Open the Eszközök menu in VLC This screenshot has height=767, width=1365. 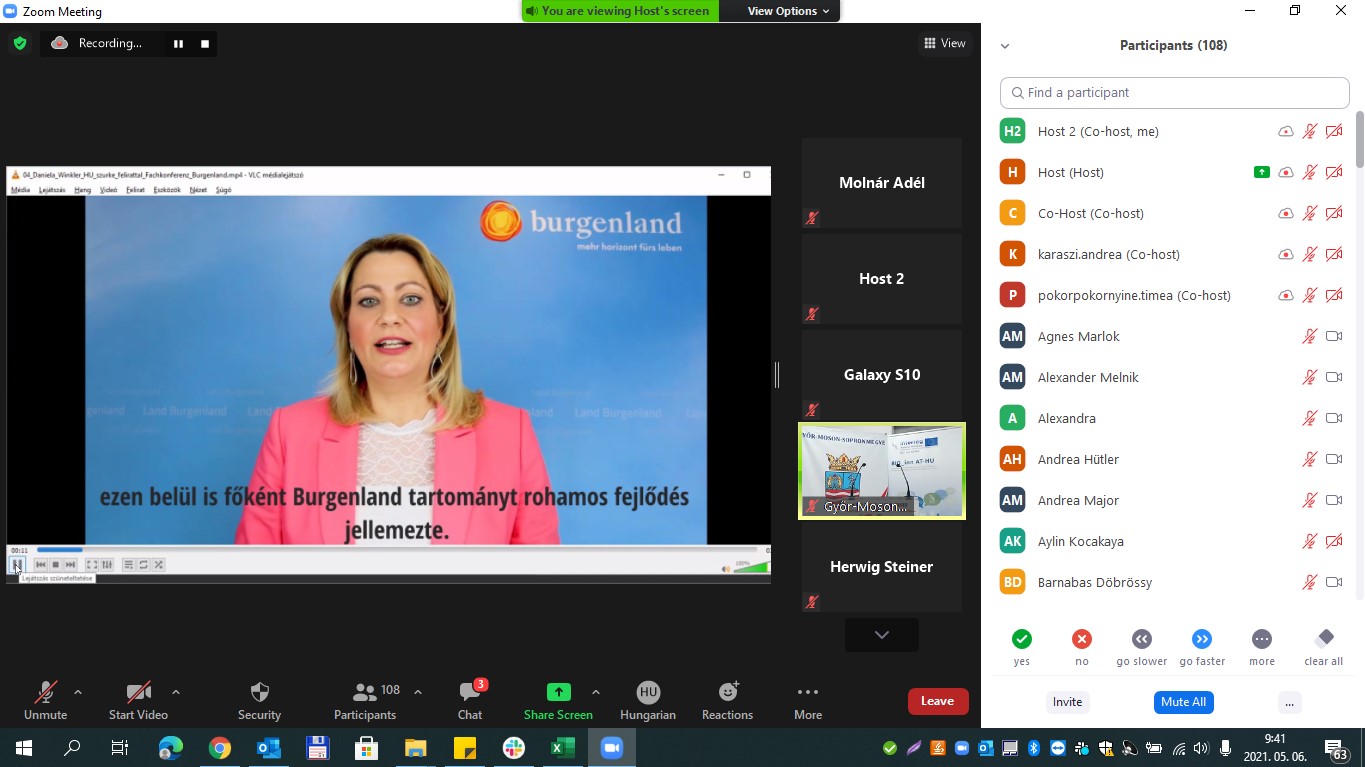click(167, 189)
